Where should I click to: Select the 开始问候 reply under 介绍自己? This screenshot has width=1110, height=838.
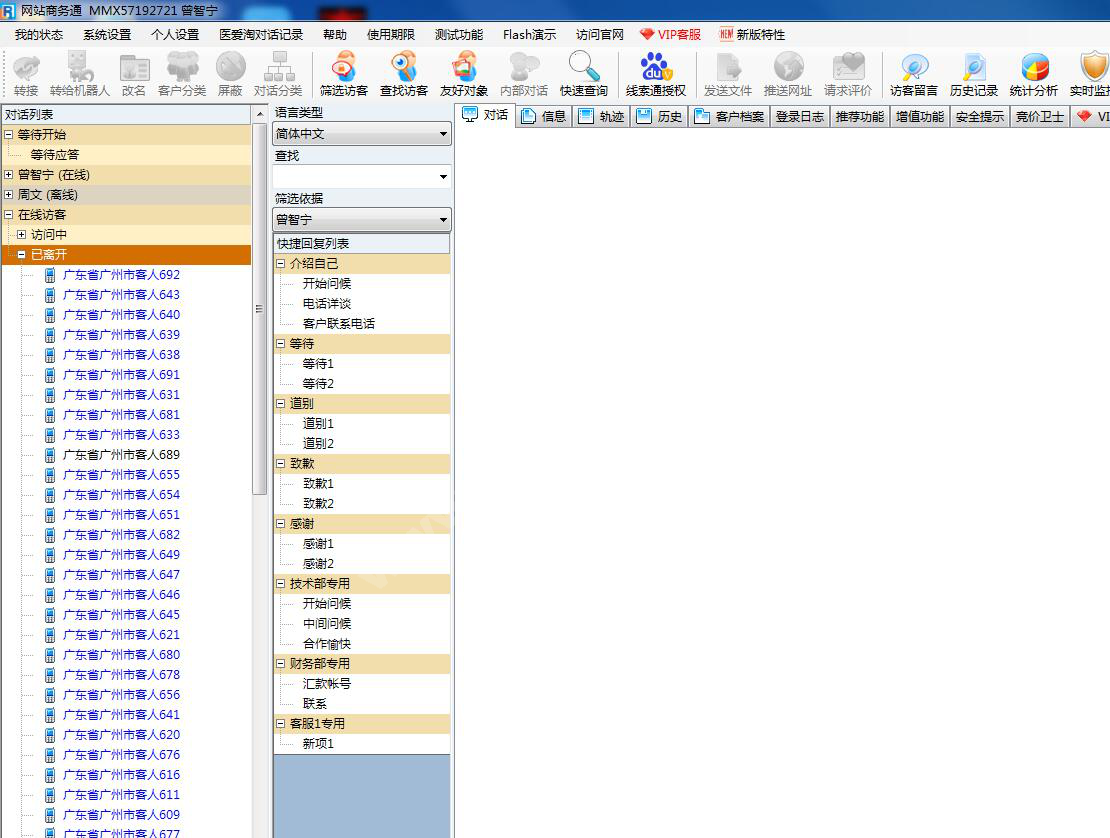coord(327,284)
